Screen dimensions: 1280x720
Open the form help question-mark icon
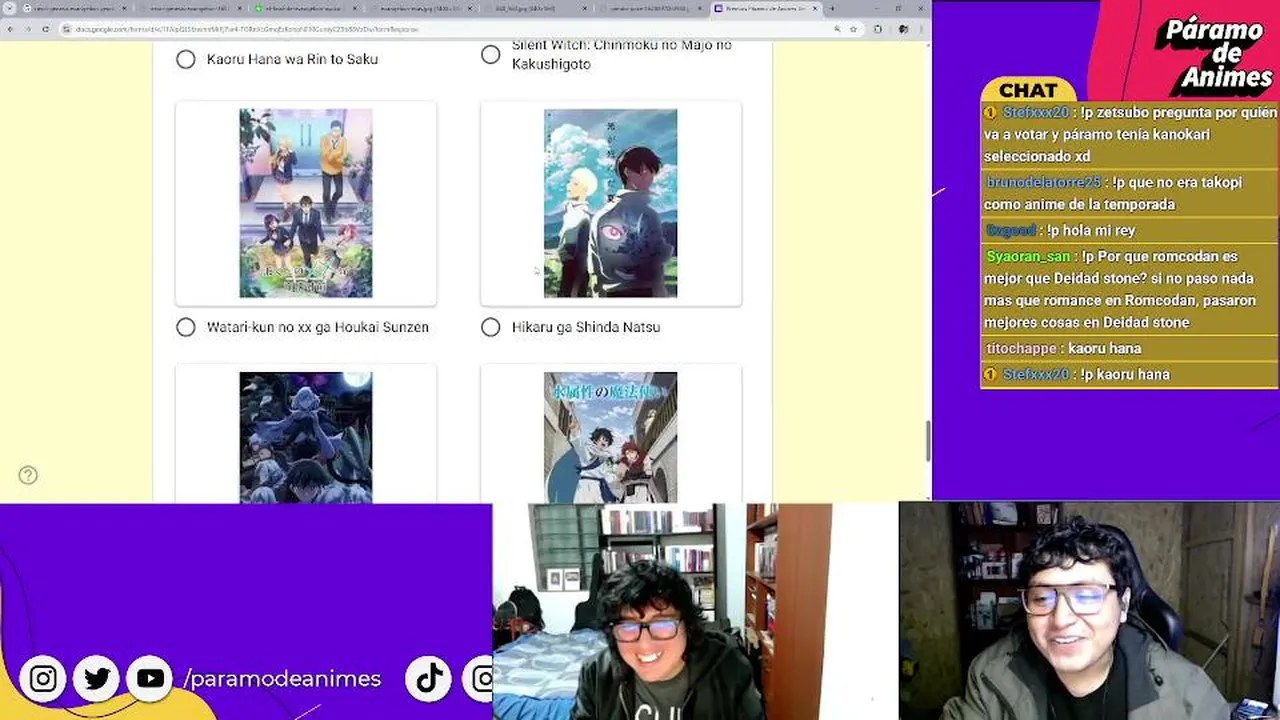[x=28, y=475]
